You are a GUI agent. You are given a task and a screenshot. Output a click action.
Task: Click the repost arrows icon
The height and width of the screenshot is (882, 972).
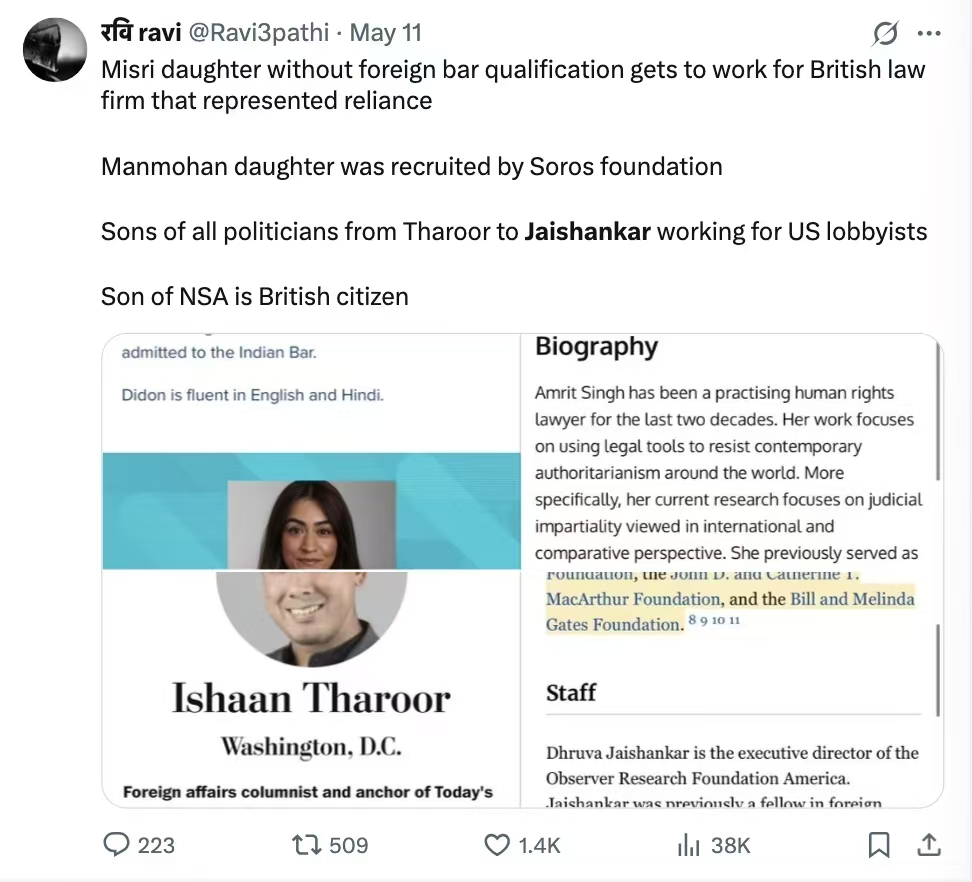(303, 845)
